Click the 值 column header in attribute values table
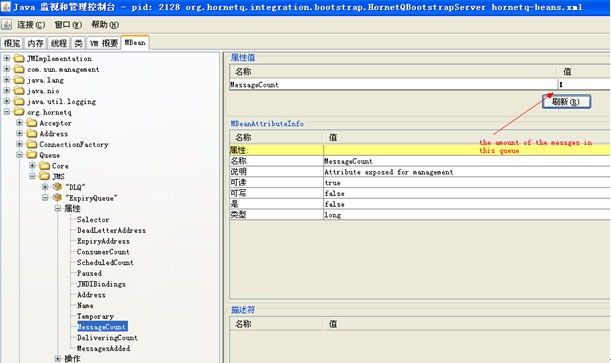 point(583,72)
